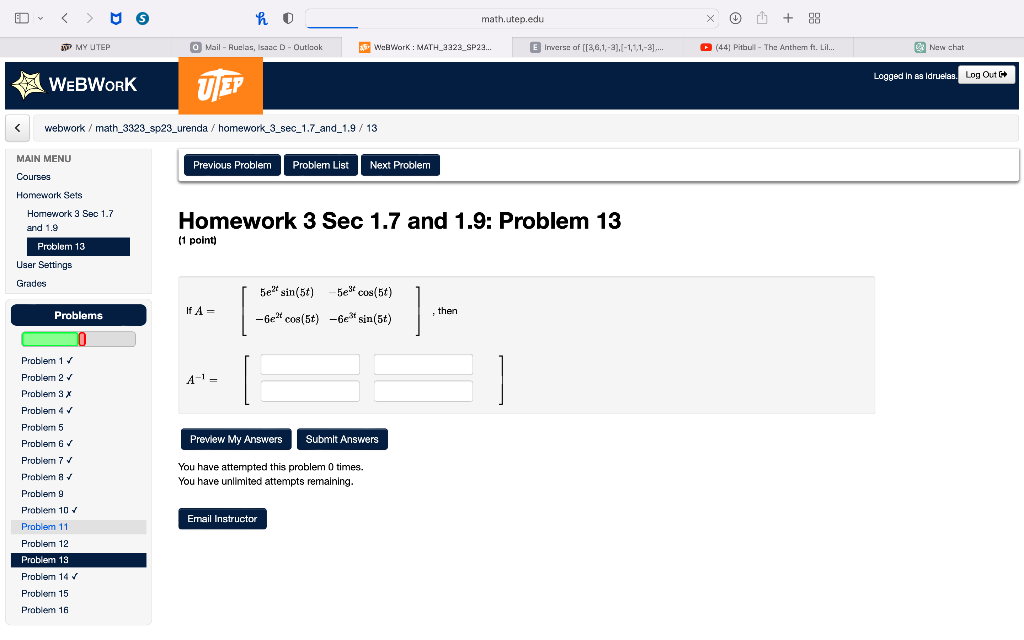Add a new tab with plus icon
The height and width of the screenshot is (640, 1024).
click(x=788, y=18)
